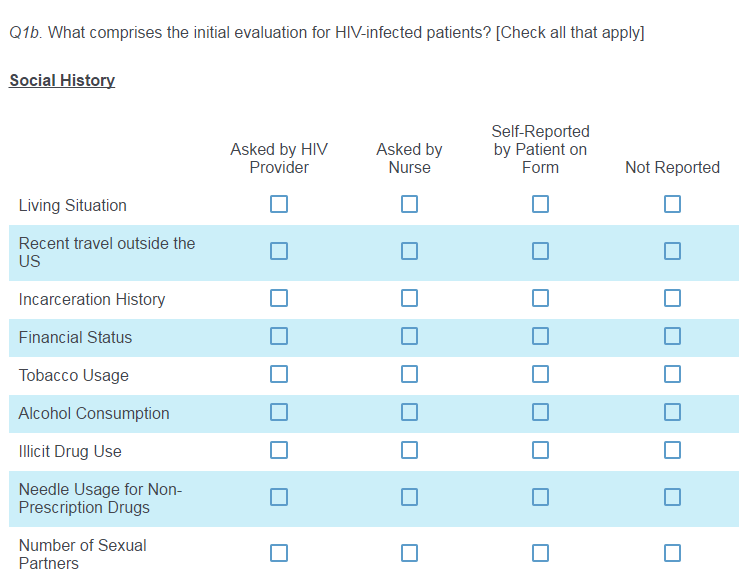Tick Needle Usage Not Reported checkbox
The height and width of the screenshot is (583, 751).
[x=672, y=497]
